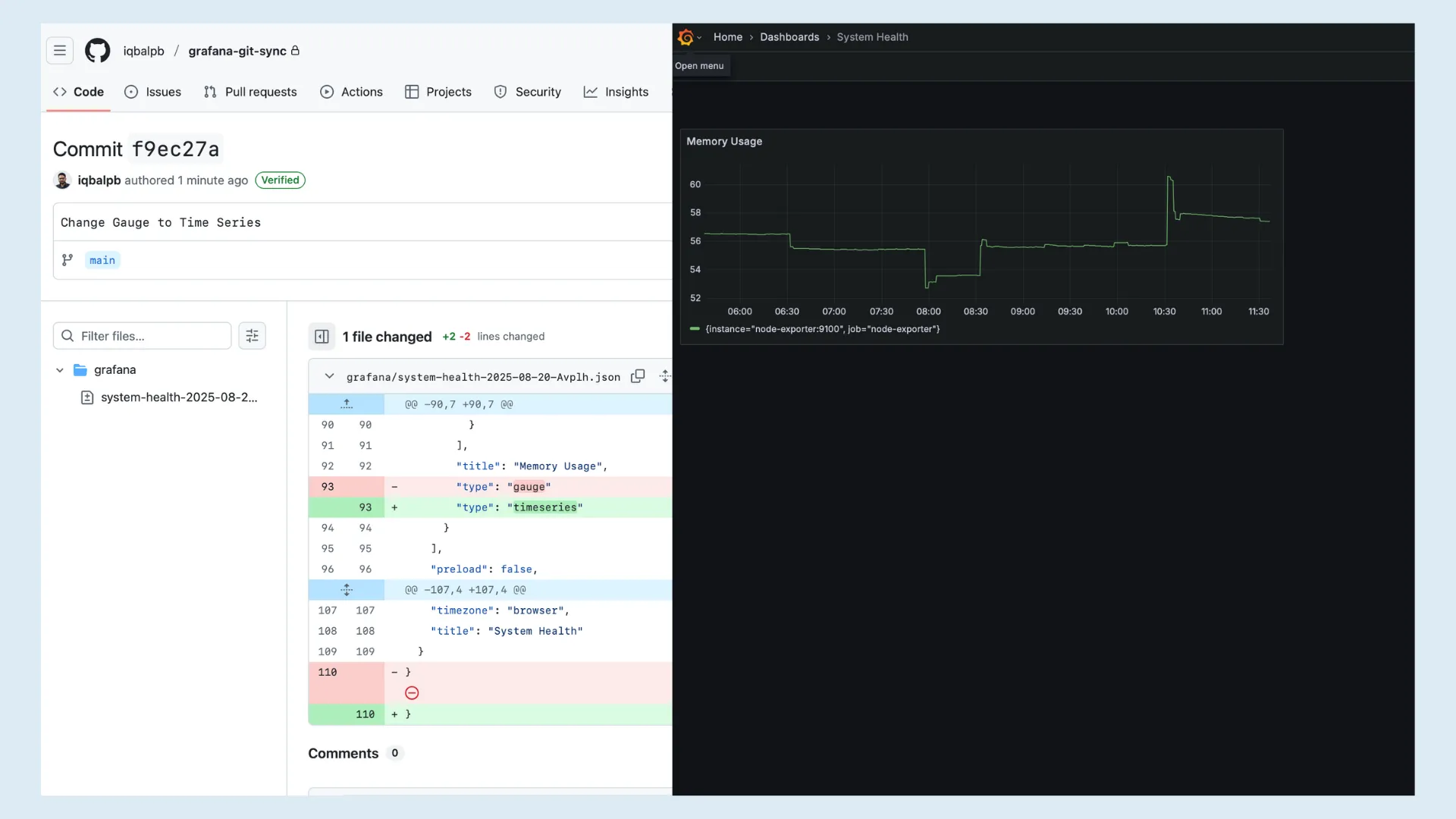Click the commit message Change Gauge to Time Series

coord(161,223)
